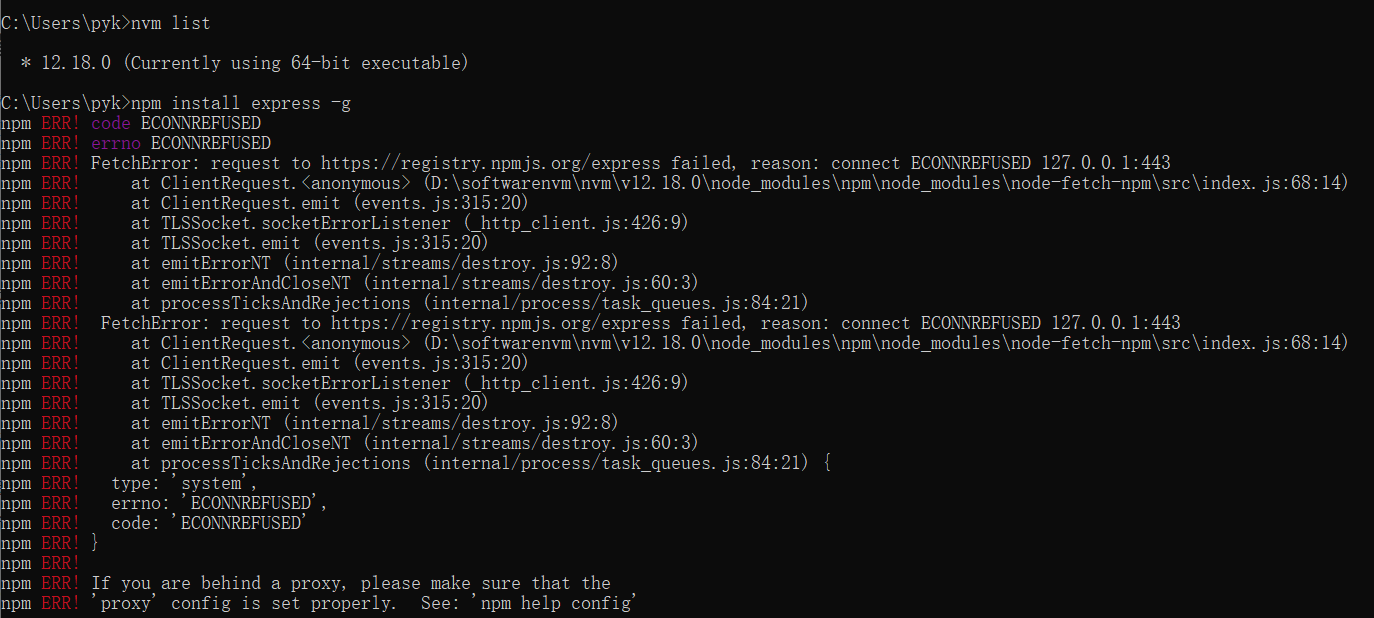
Task: Click the magenta 'code' word
Action: (111, 123)
